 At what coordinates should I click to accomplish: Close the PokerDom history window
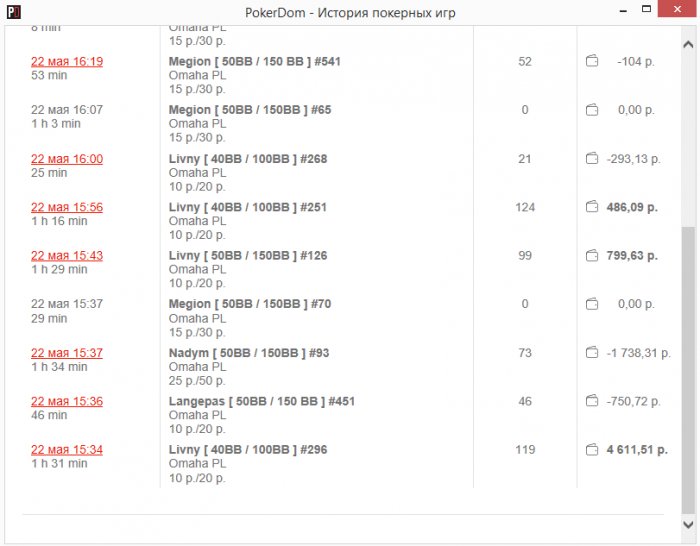click(x=677, y=9)
